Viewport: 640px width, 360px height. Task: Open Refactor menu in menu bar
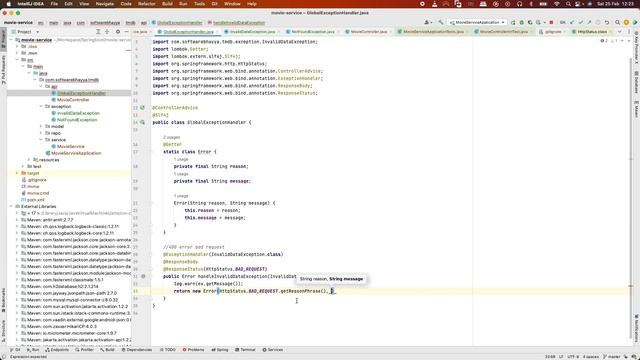click(x=147, y=4)
